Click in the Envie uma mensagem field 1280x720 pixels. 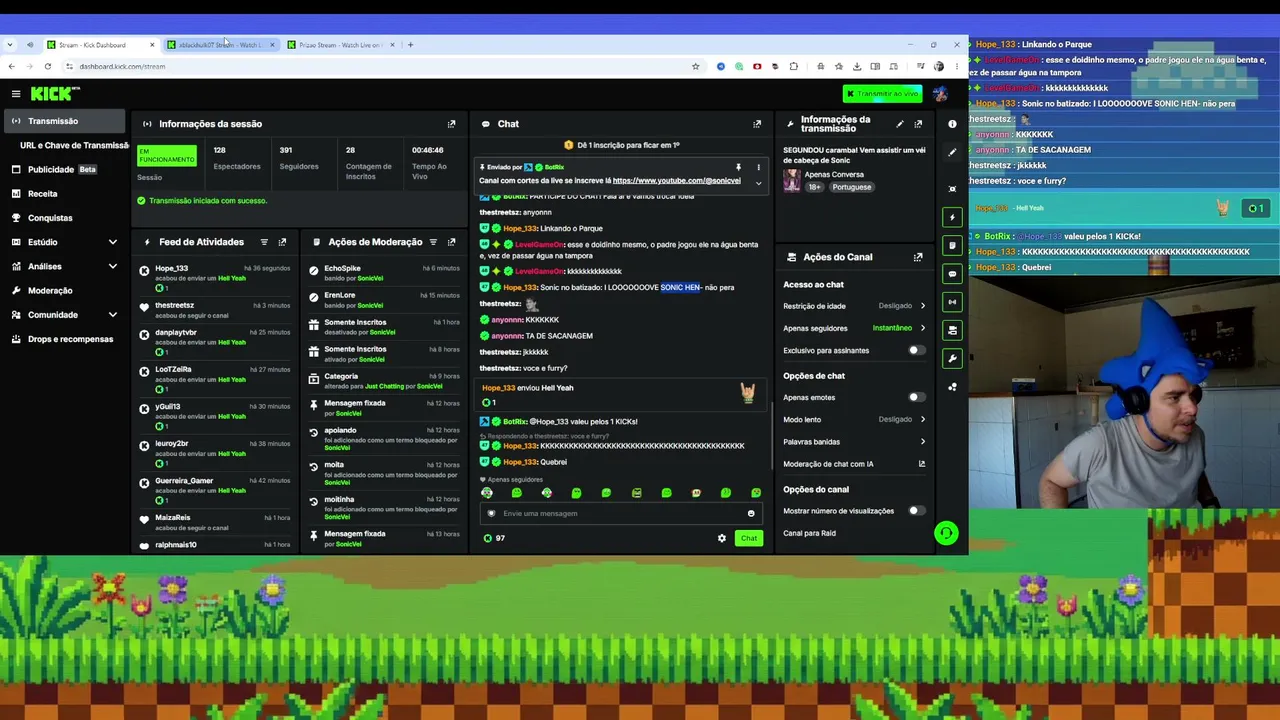(x=620, y=514)
